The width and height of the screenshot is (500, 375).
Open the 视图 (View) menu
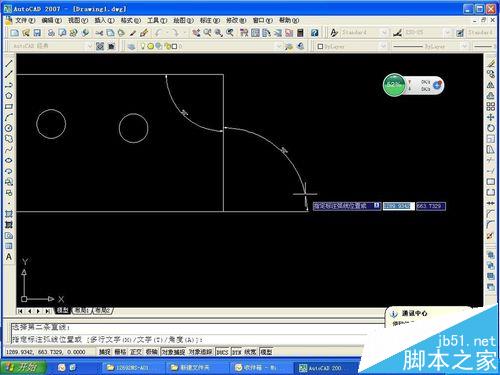(78, 20)
